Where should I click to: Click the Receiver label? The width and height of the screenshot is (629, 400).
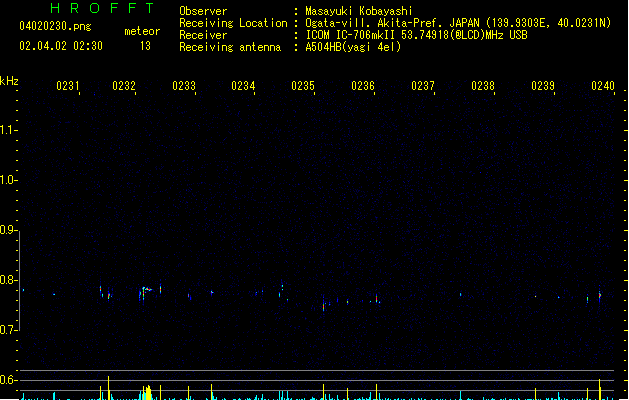pos(203,35)
